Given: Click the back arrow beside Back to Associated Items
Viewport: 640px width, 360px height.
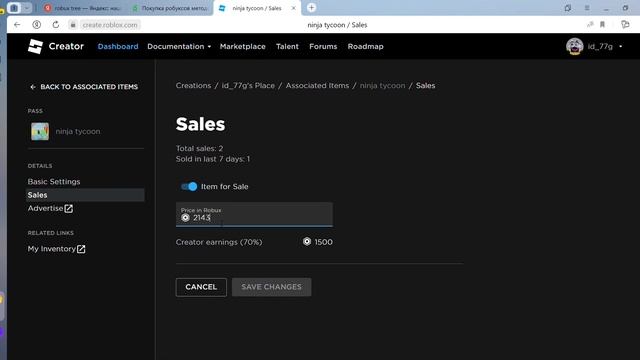Looking at the screenshot, I should (33, 87).
